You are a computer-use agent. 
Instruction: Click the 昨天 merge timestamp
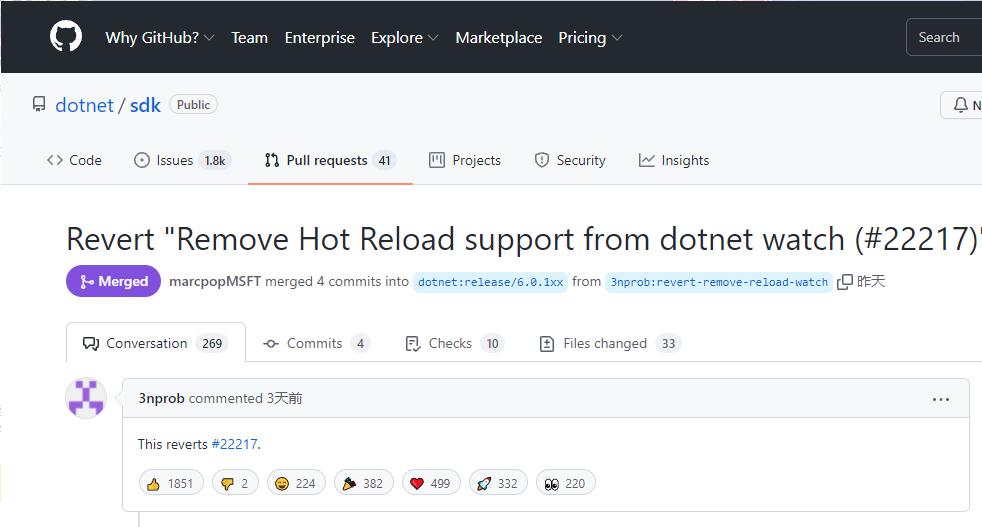point(871,281)
